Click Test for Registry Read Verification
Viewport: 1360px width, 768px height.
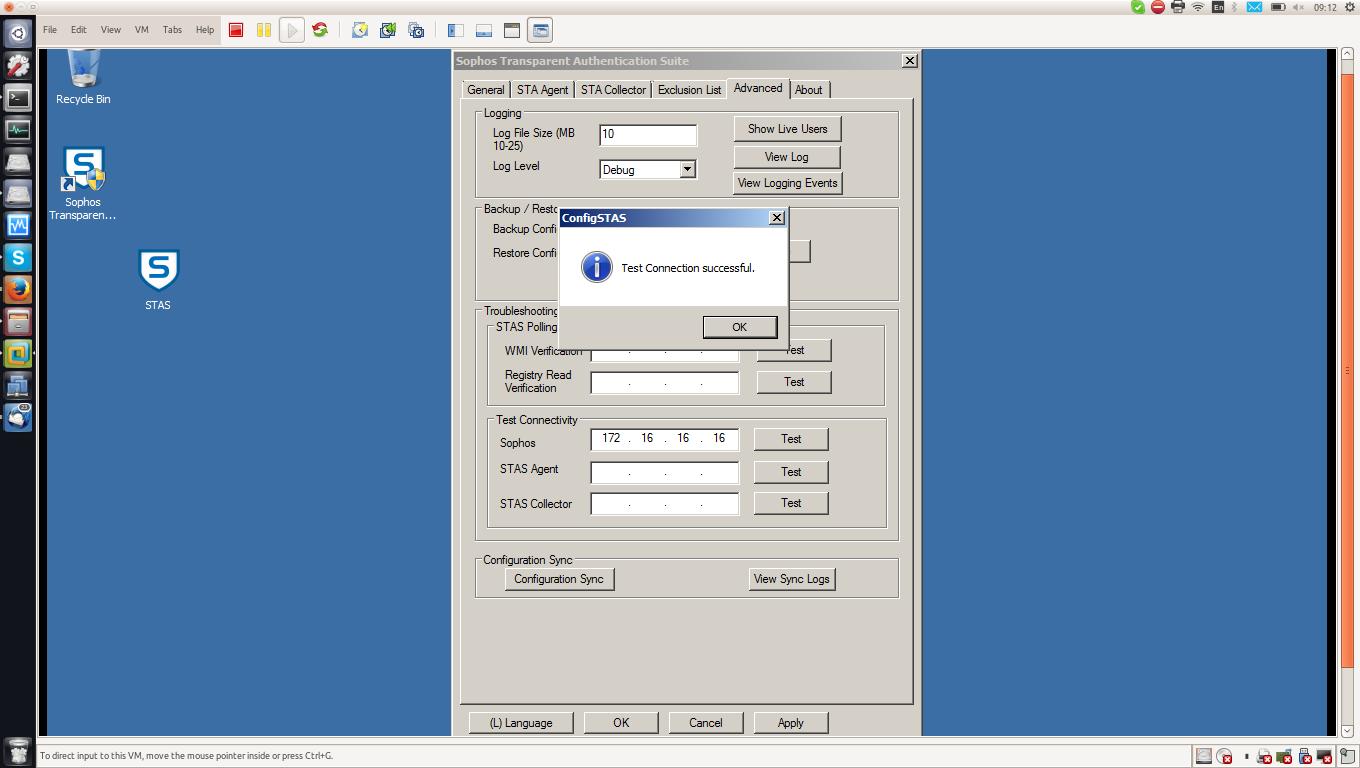(794, 382)
